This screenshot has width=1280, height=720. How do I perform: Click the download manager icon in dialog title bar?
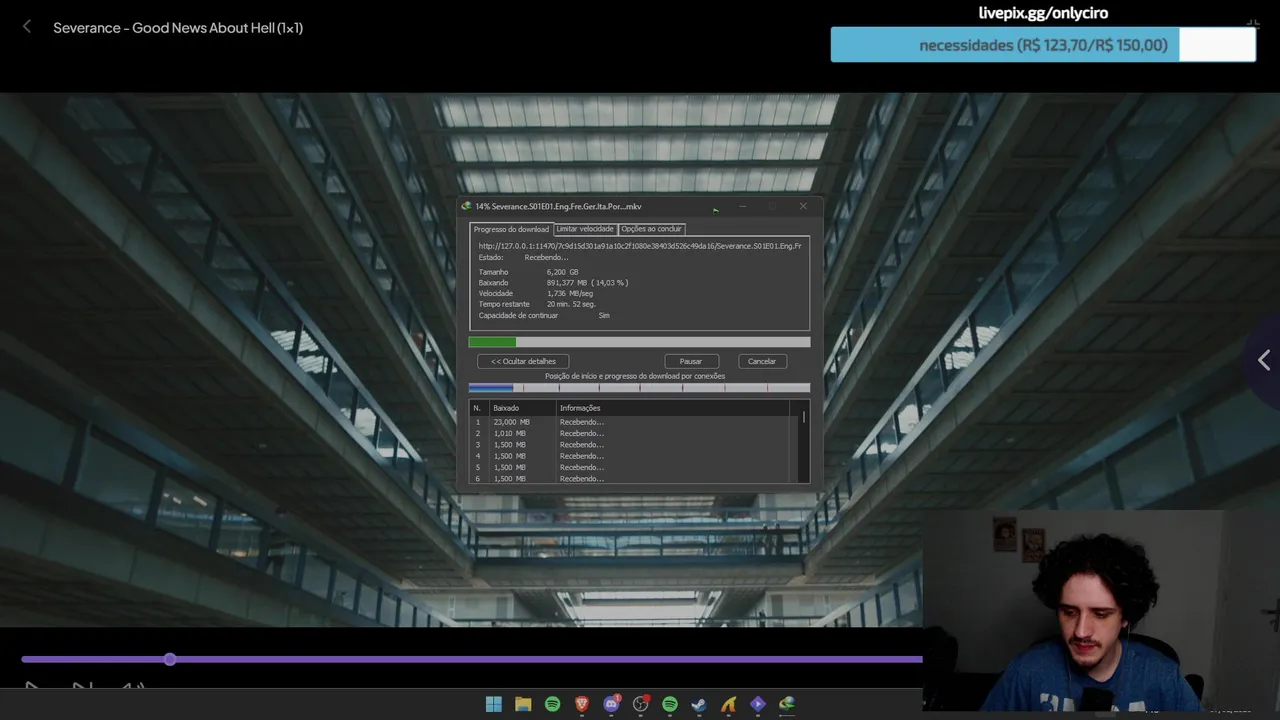(x=466, y=206)
